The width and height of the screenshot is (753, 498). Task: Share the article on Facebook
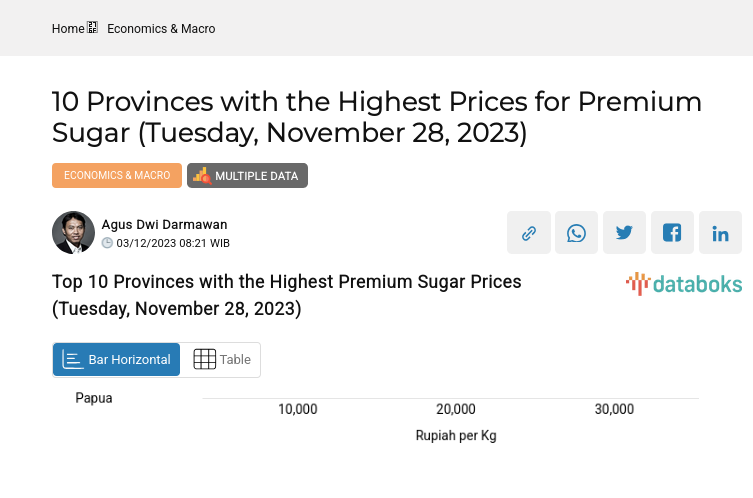click(x=672, y=233)
